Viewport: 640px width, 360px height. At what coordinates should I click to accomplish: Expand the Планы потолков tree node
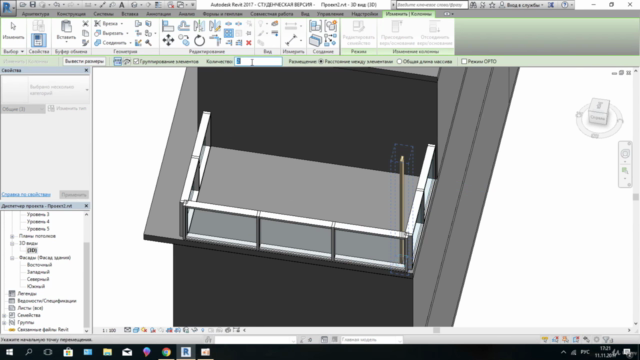12,236
